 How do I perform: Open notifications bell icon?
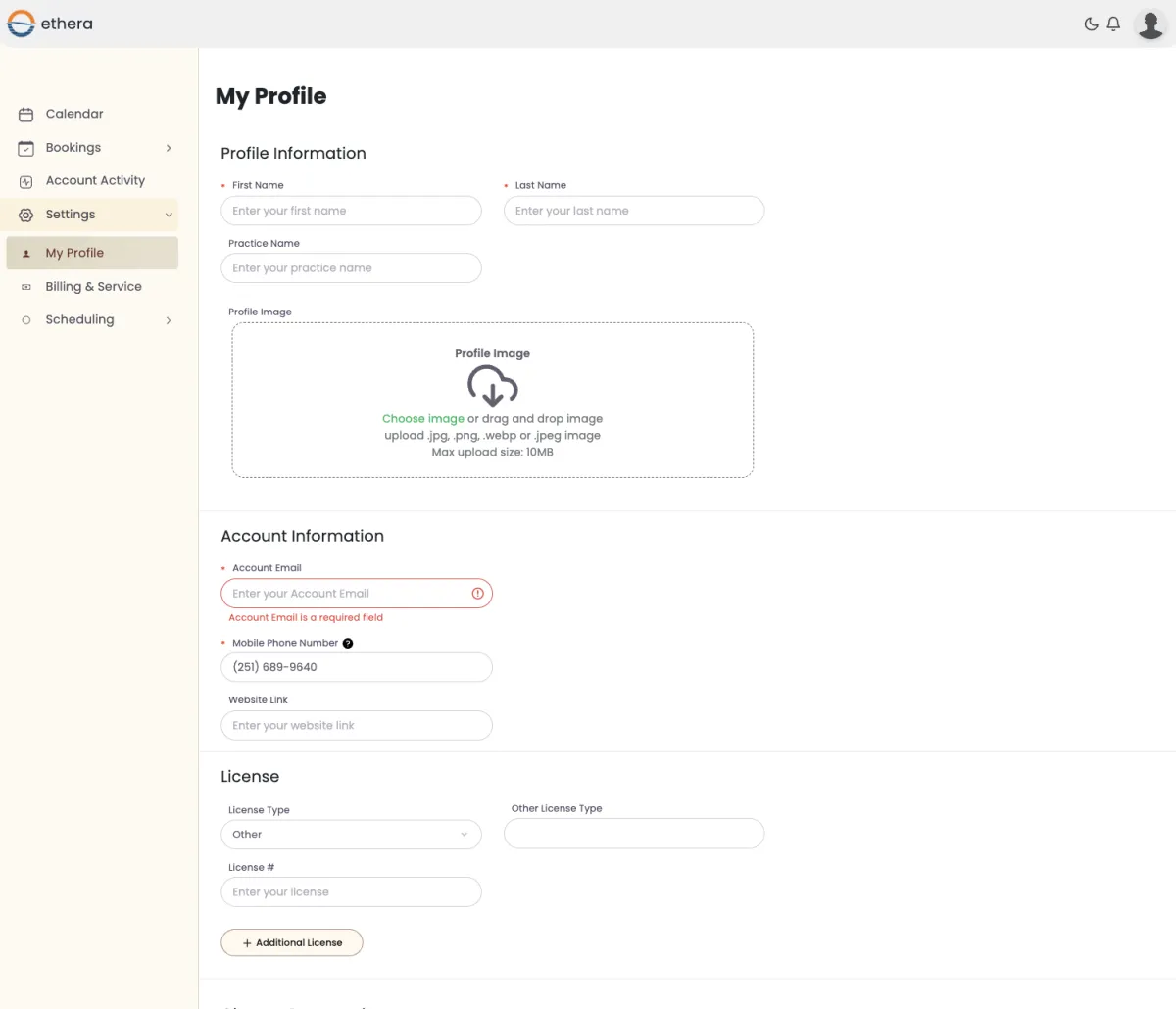[x=1113, y=24]
